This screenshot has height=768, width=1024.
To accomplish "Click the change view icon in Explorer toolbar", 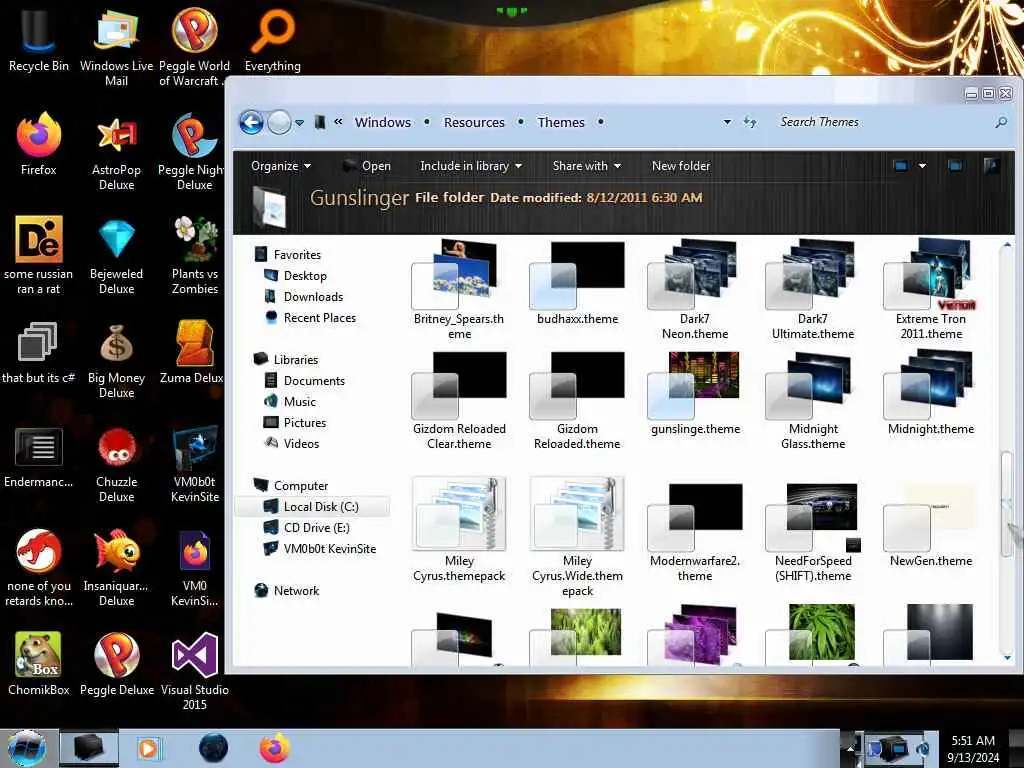I will tap(901, 166).
